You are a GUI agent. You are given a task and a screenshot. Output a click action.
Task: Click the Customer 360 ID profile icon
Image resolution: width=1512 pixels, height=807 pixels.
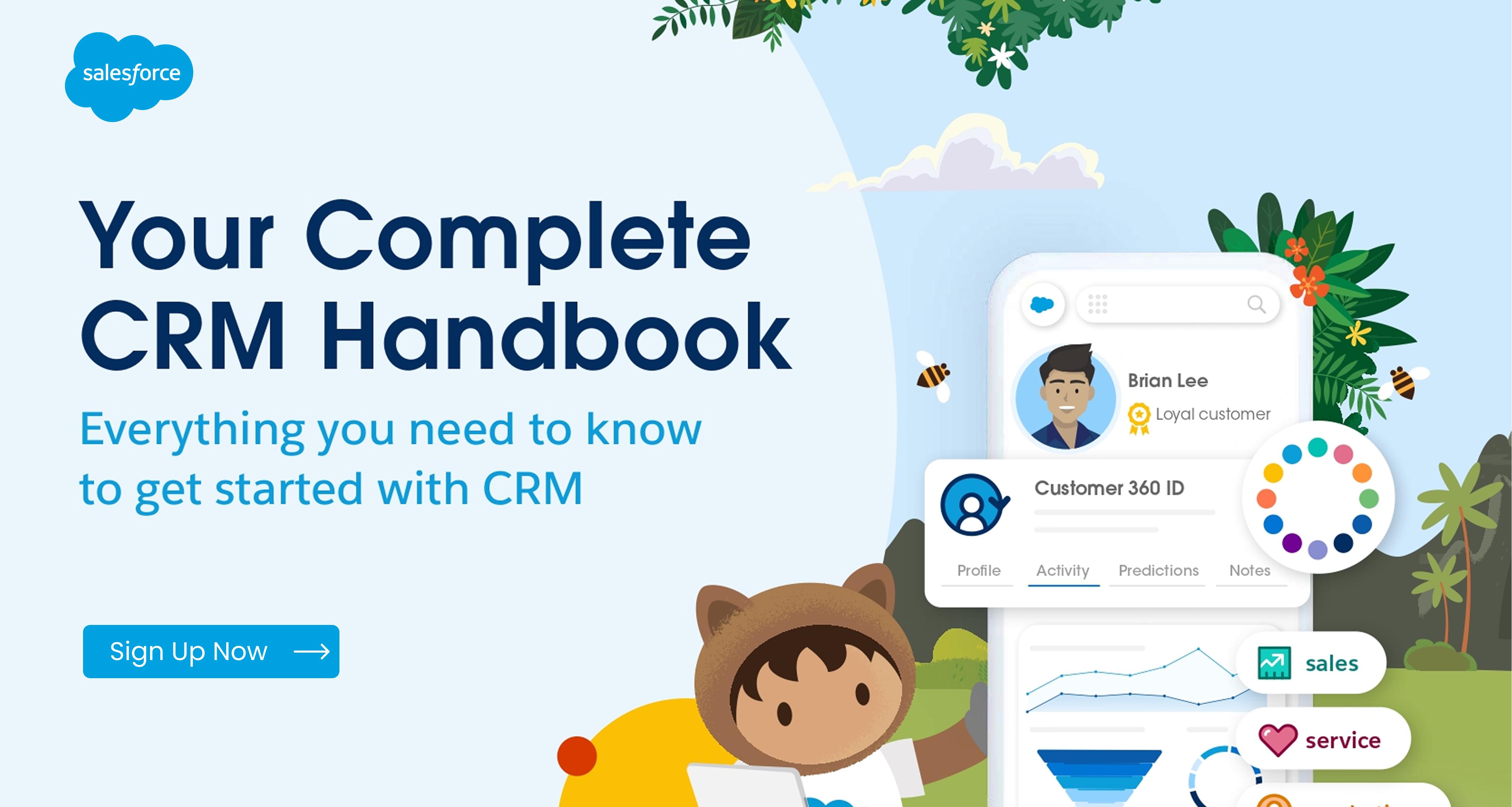point(974,505)
